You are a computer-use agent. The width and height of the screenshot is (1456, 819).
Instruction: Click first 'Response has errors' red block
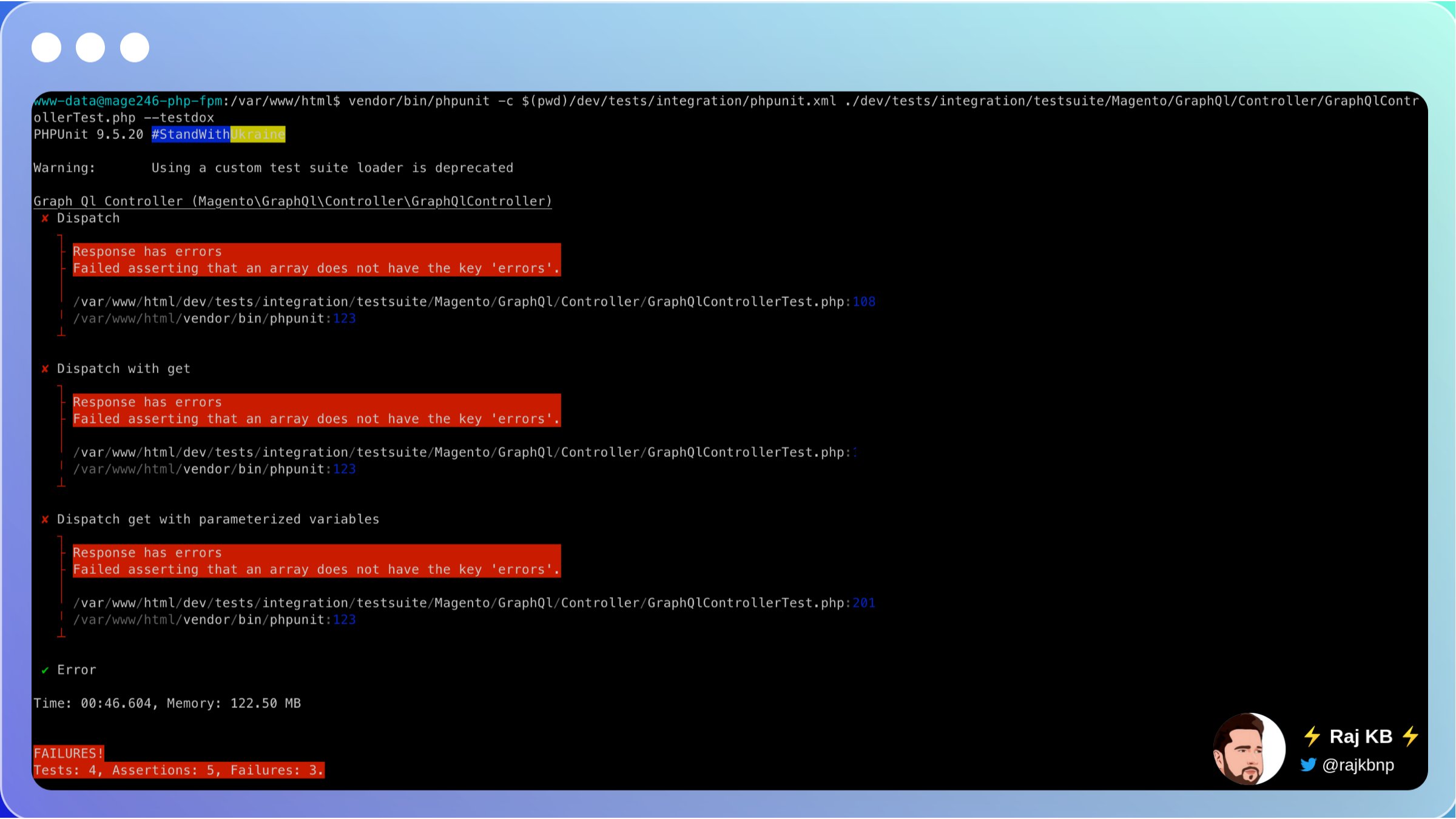coord(316,260)
